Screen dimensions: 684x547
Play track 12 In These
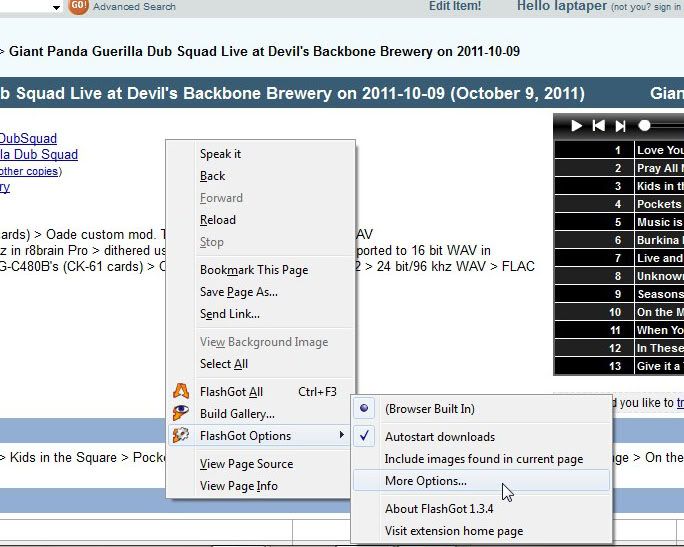click(619, 348)
